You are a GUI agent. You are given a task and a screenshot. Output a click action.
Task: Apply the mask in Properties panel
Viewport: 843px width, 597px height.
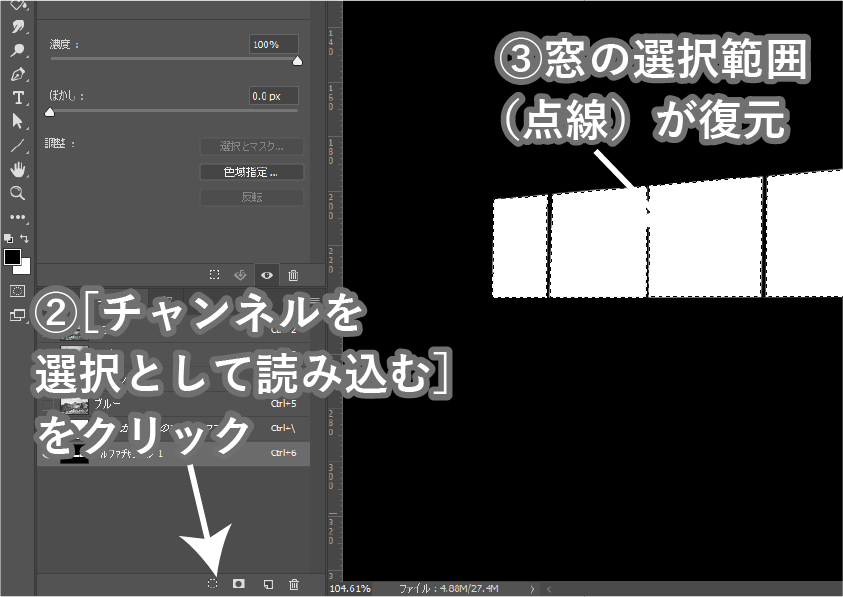pyautogui.click(x=240, y=275)
